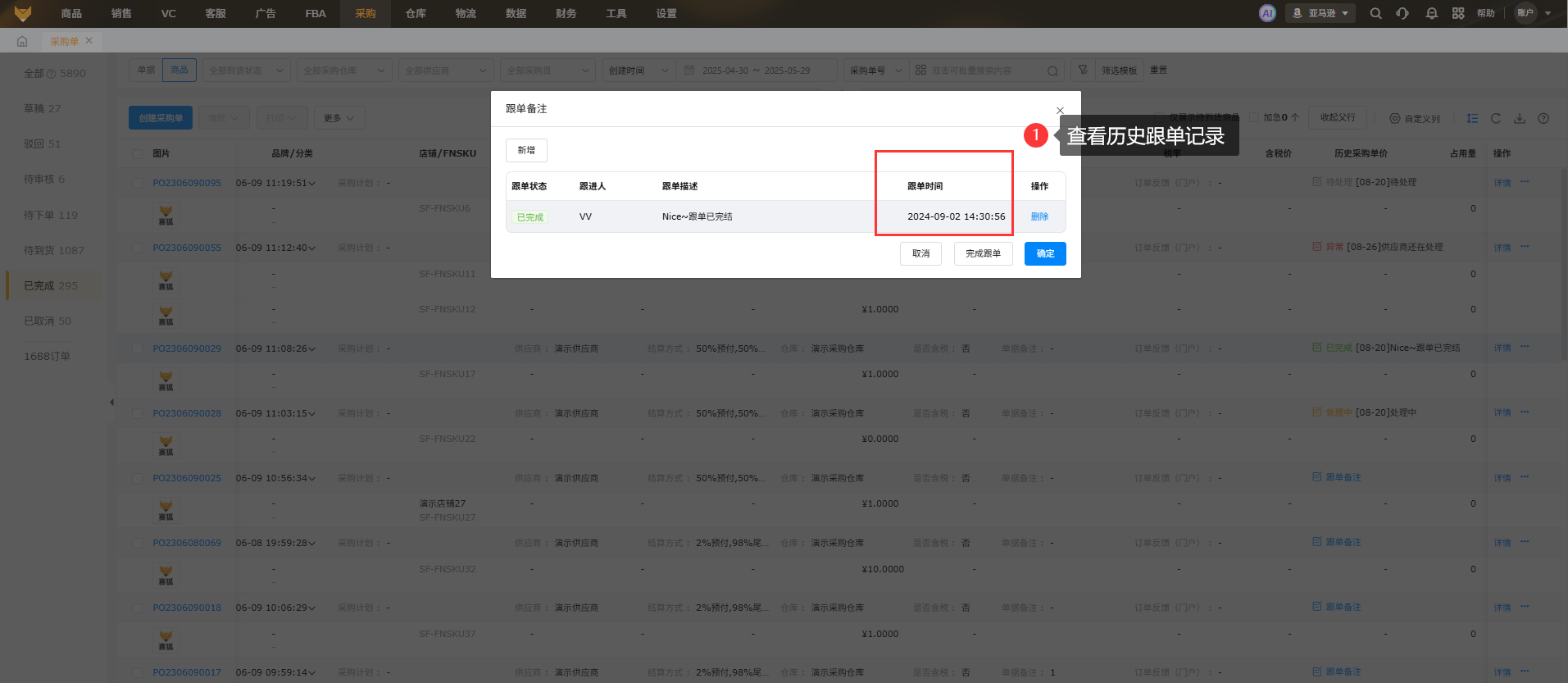Click the row-height adjustment icon
The height and width of the screenshot is (683, 1568).
1473,118
